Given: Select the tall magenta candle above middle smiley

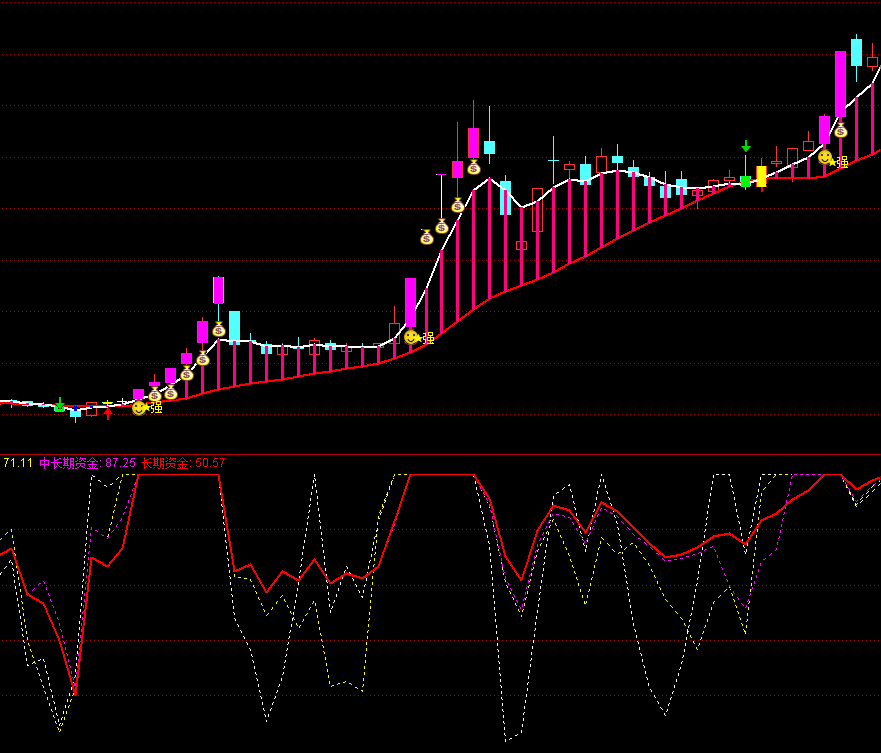Looking at the screenshot, I should [x=410, y=302].
